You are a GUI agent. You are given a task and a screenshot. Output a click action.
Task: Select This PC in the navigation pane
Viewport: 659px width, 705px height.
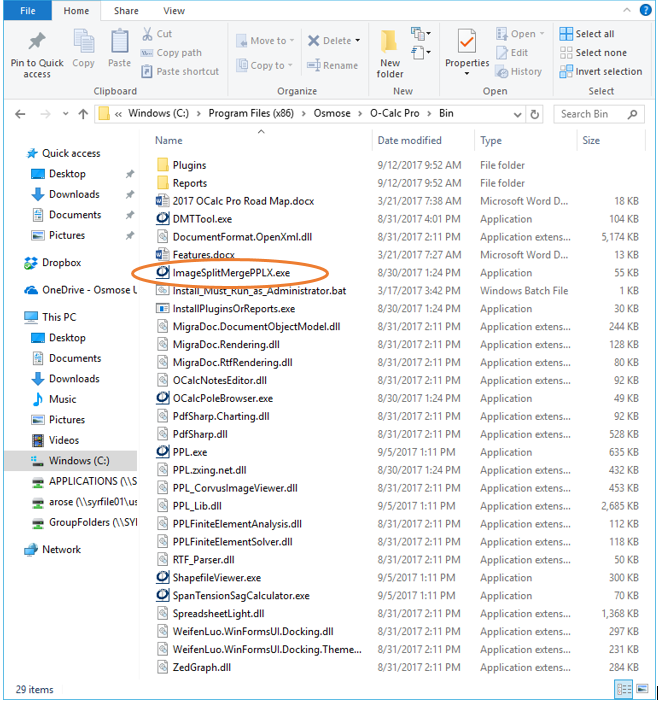(x=50, y=317)
